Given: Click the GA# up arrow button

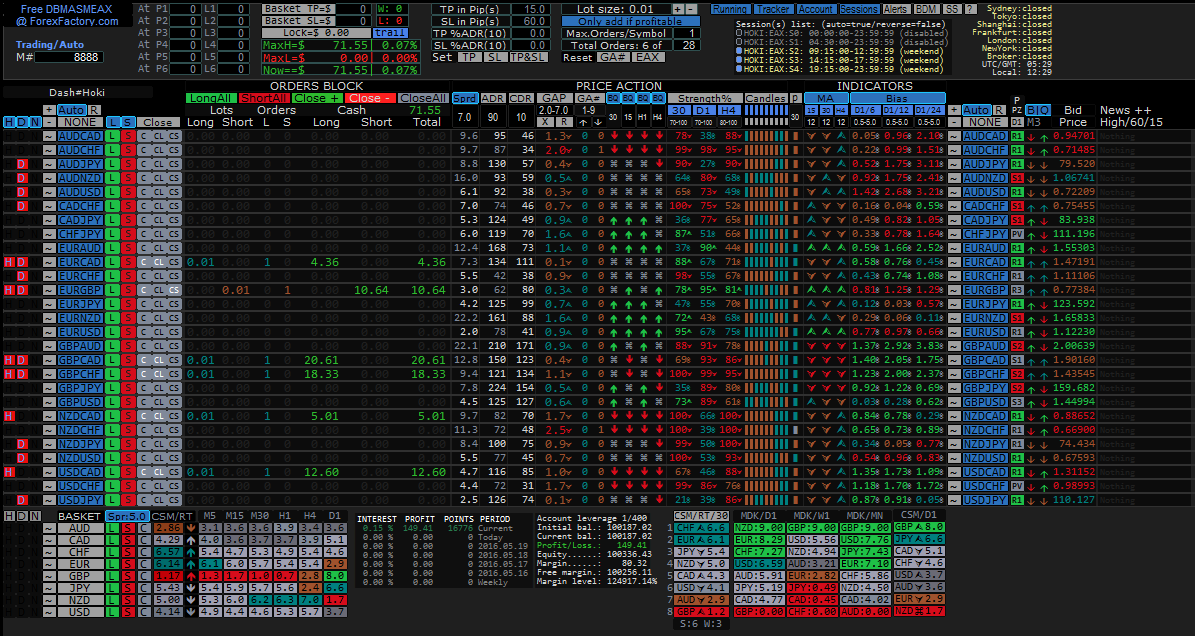Looking at the screenshot, I should (585, 122).
